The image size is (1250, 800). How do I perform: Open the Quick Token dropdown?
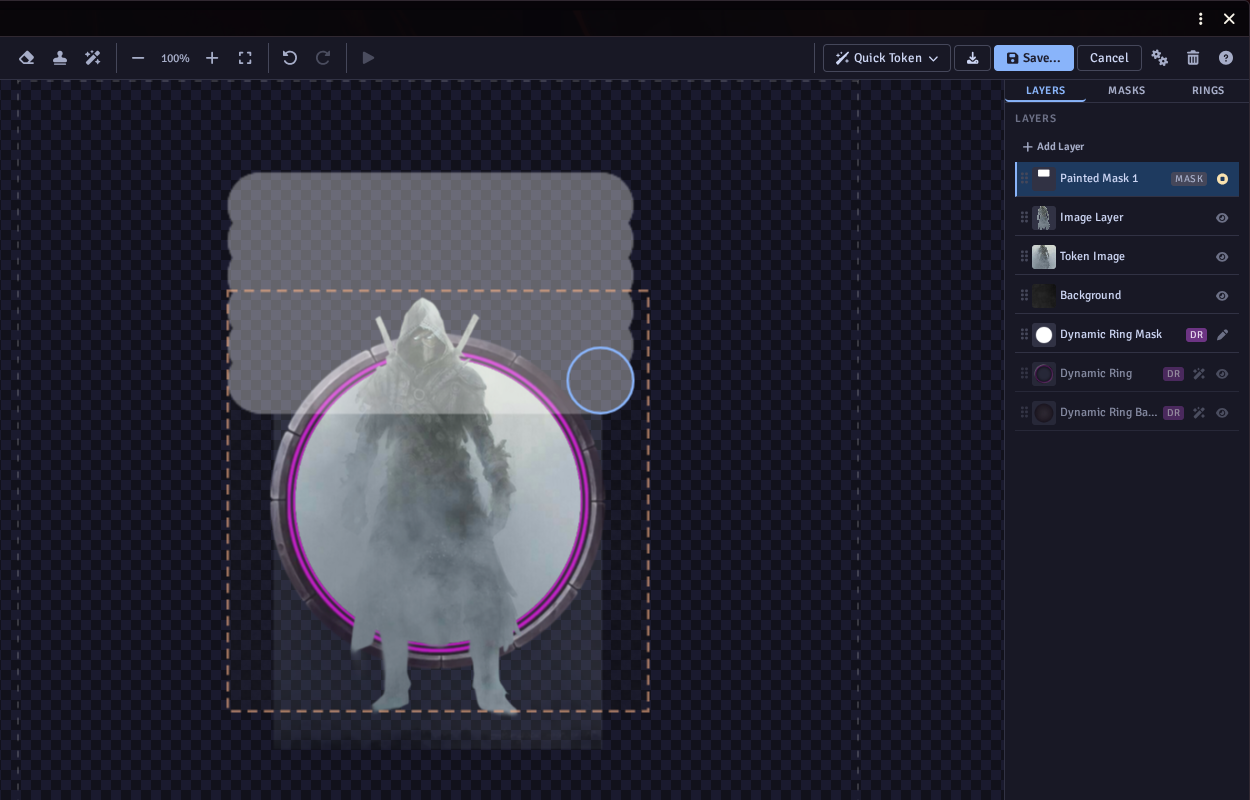[x=887, y=58]
